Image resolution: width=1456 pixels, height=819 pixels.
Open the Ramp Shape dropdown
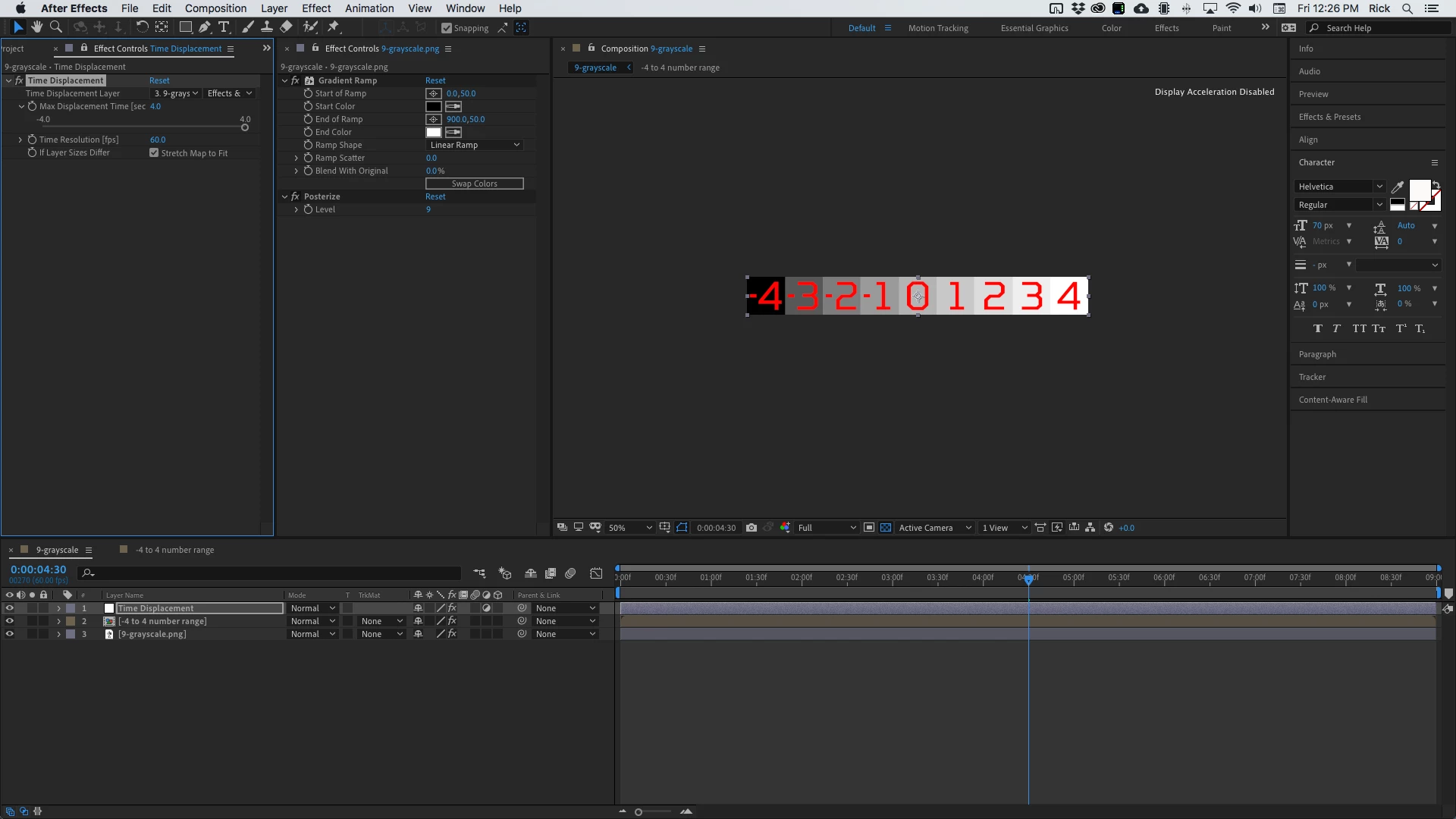pos(474,145)
